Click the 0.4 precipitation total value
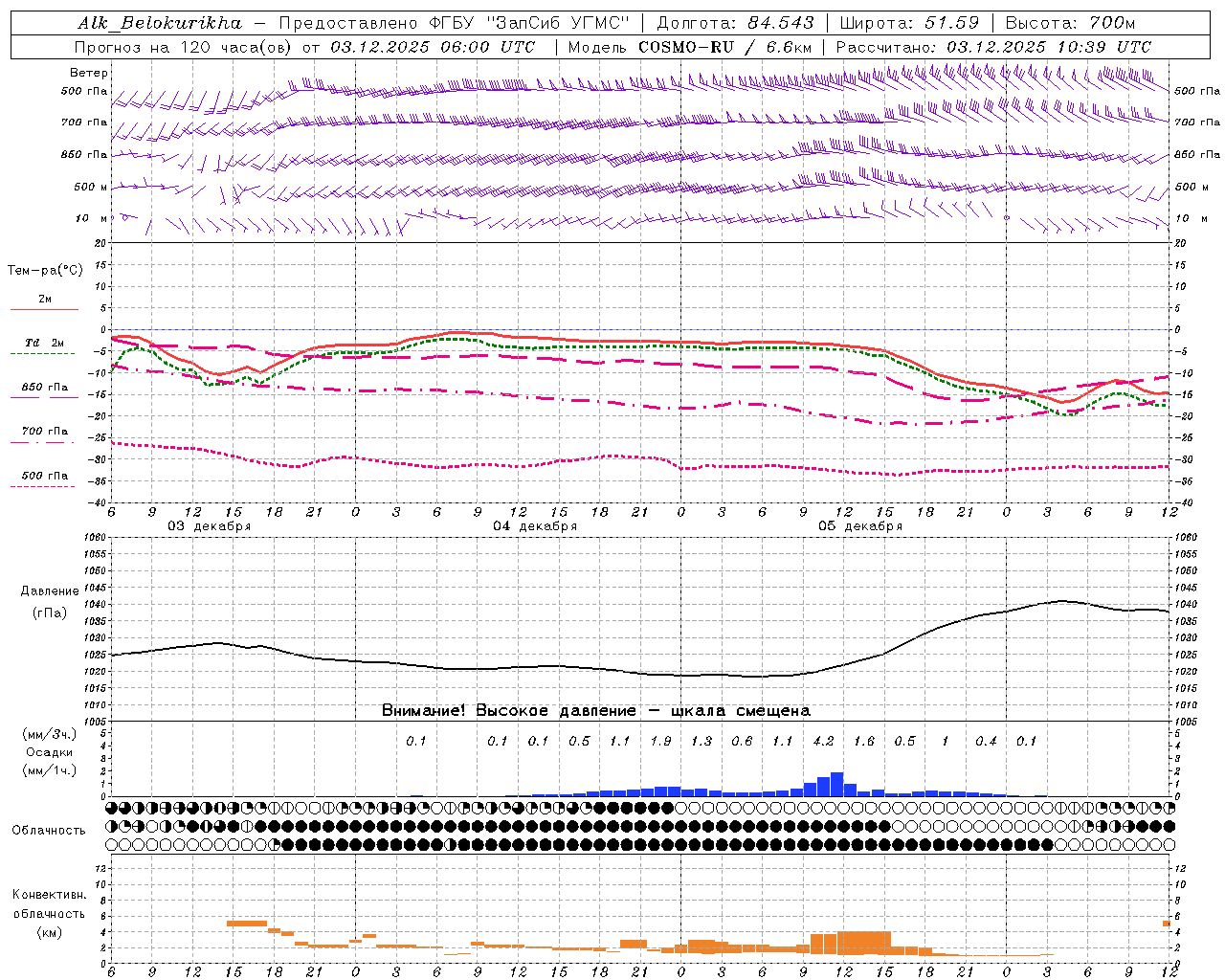Viewport: 1225px width, 980px height. [x=986, y=741]
